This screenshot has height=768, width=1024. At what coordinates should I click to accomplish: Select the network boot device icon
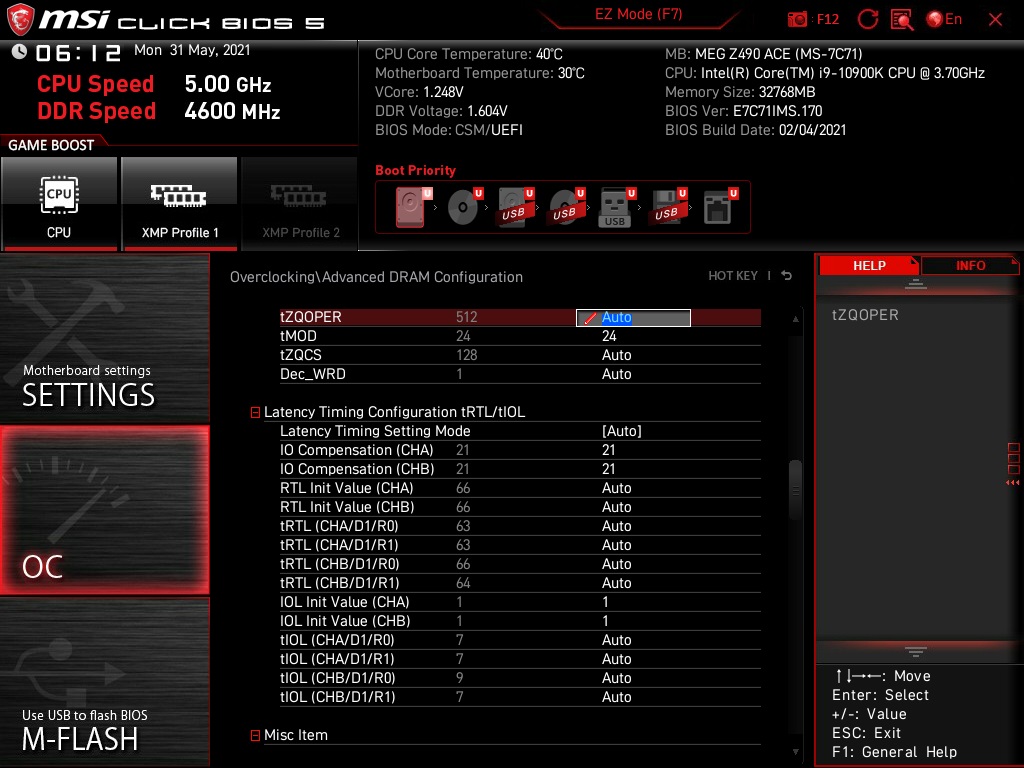tap(720, 207)
